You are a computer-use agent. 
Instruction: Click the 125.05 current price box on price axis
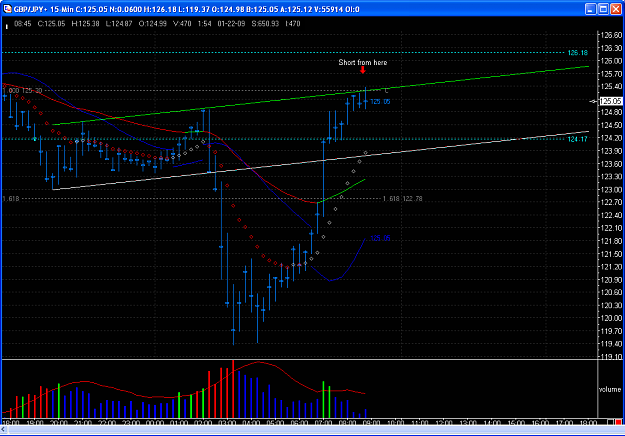pos(611,101)
